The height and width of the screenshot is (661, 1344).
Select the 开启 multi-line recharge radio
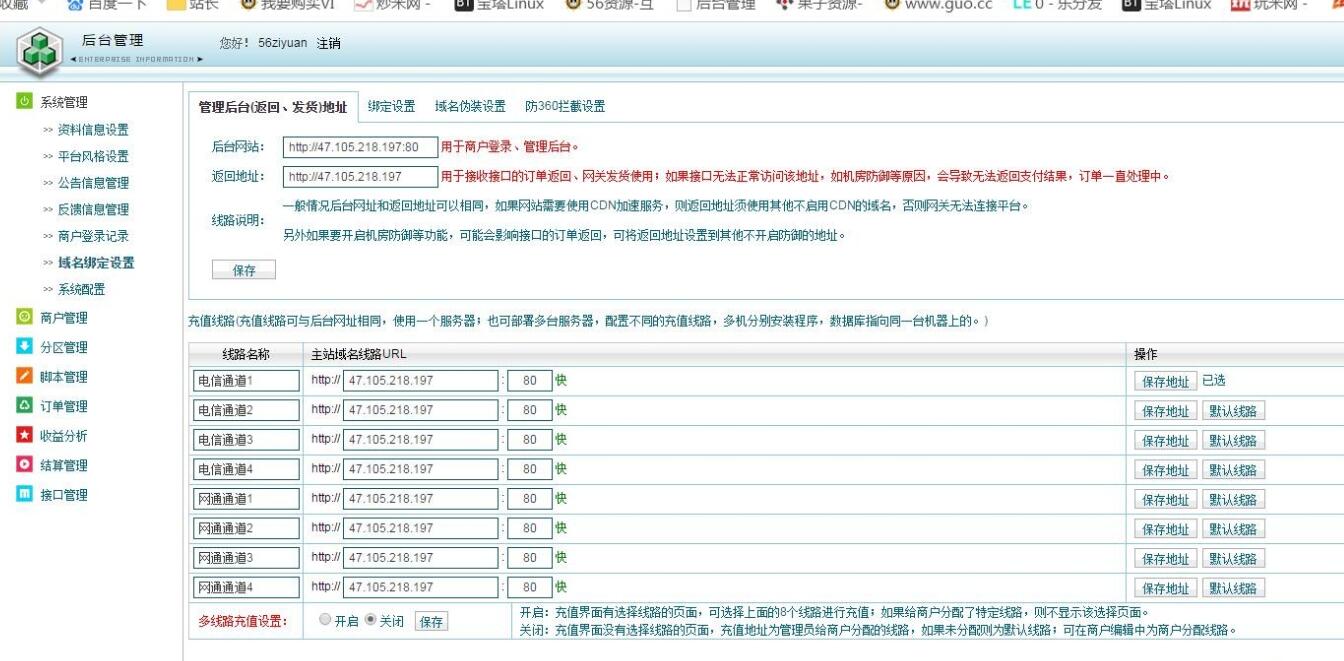click(x=325, y=620)
